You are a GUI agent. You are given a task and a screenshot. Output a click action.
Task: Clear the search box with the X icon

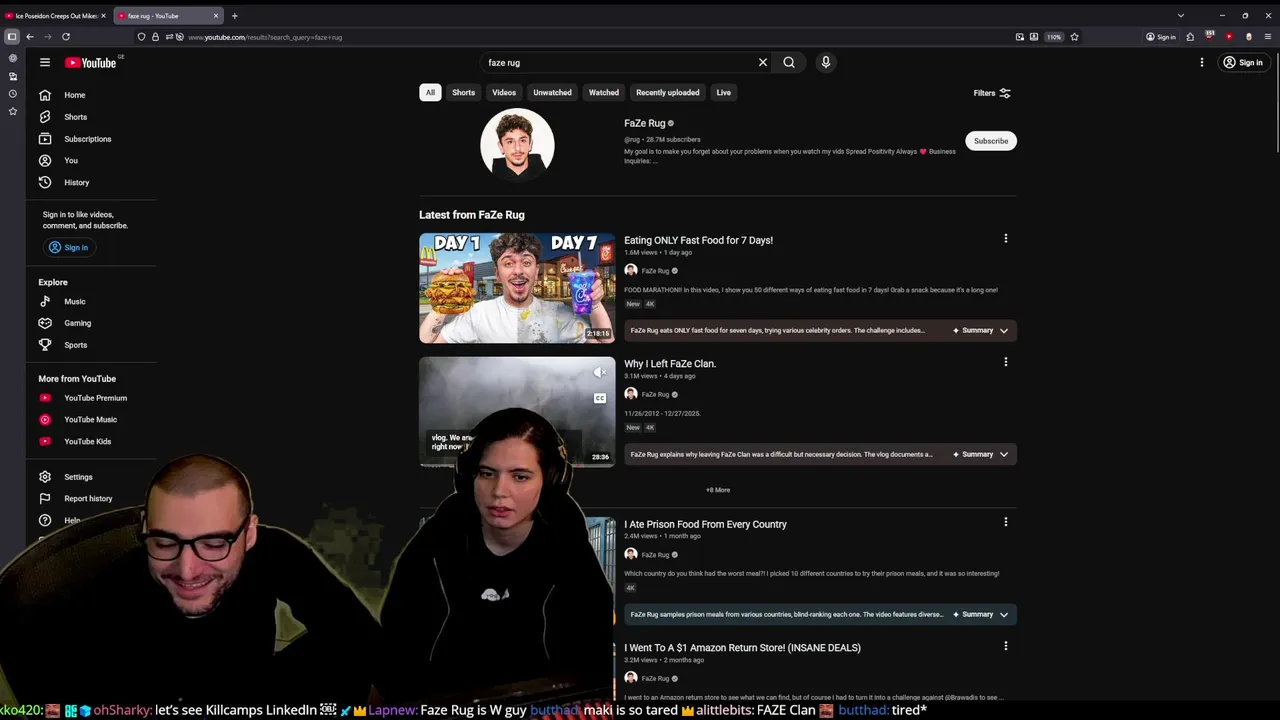[763, 62]
